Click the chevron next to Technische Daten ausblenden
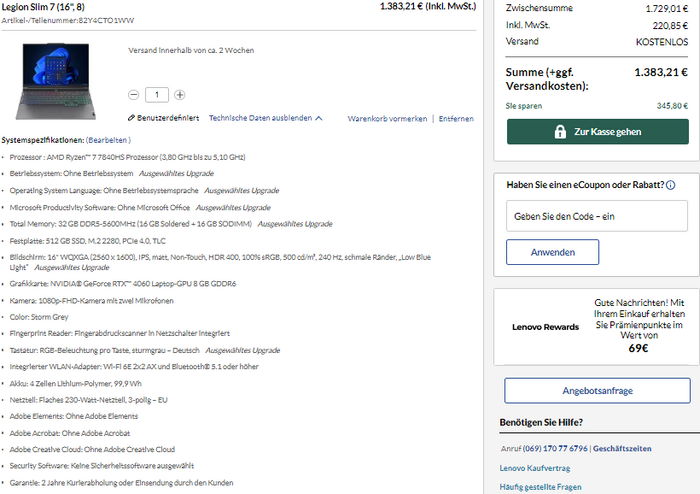Screen dimensions: 700x494 (319, 118)
